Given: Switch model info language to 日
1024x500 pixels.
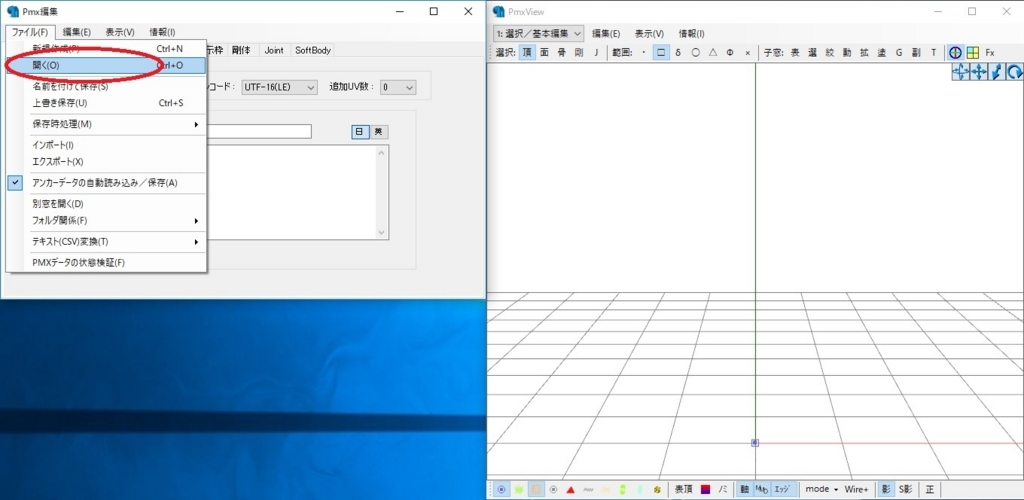Looking at the screenshot, I should click(x=359, y=132).
